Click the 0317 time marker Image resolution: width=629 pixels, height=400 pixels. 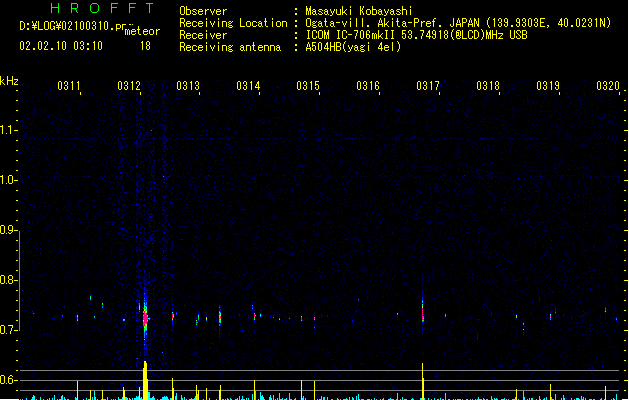(x=428, y=85)
